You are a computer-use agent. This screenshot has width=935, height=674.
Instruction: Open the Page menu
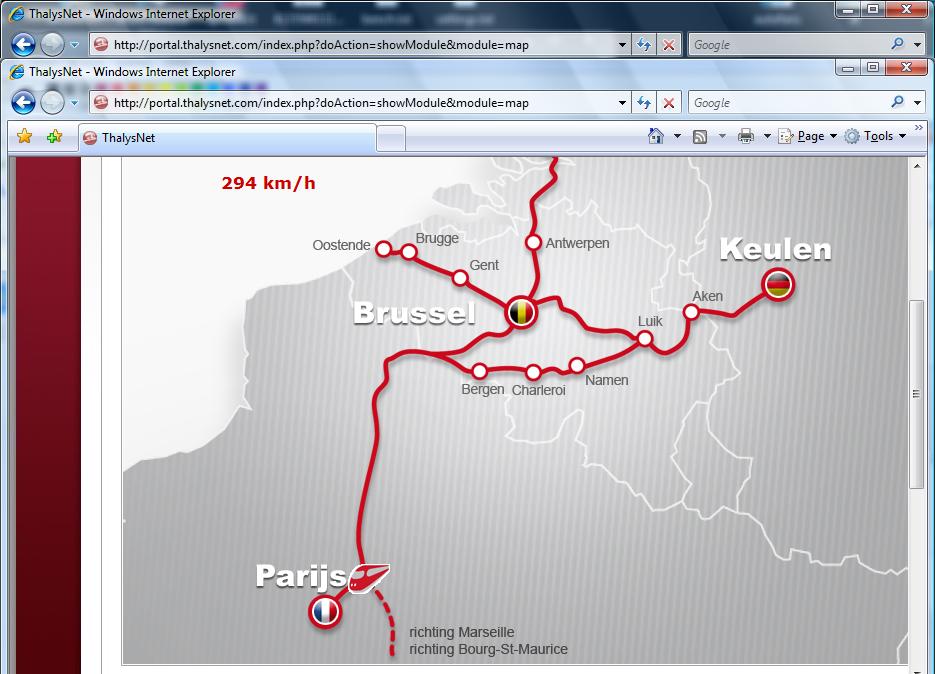click(808, 136)
